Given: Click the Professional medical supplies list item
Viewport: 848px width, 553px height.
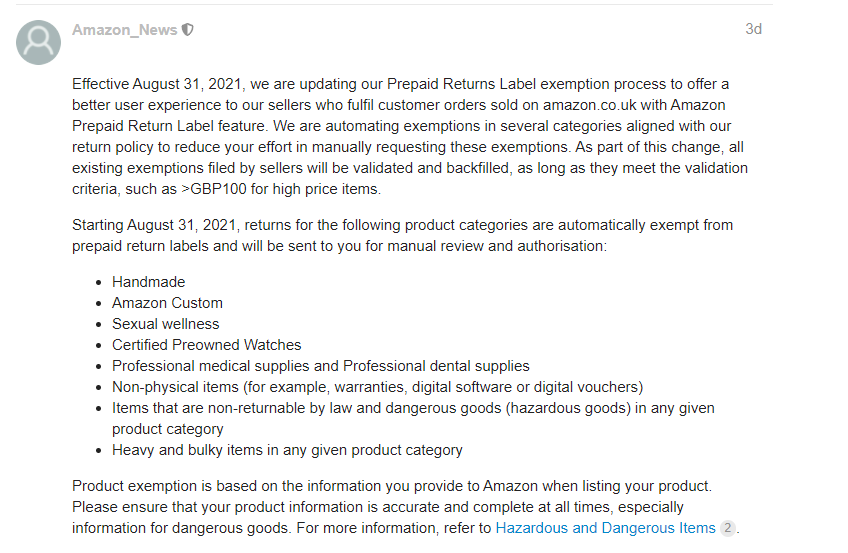Looking at the screenshot, I should pyautogui.click(x=321, y=366).
